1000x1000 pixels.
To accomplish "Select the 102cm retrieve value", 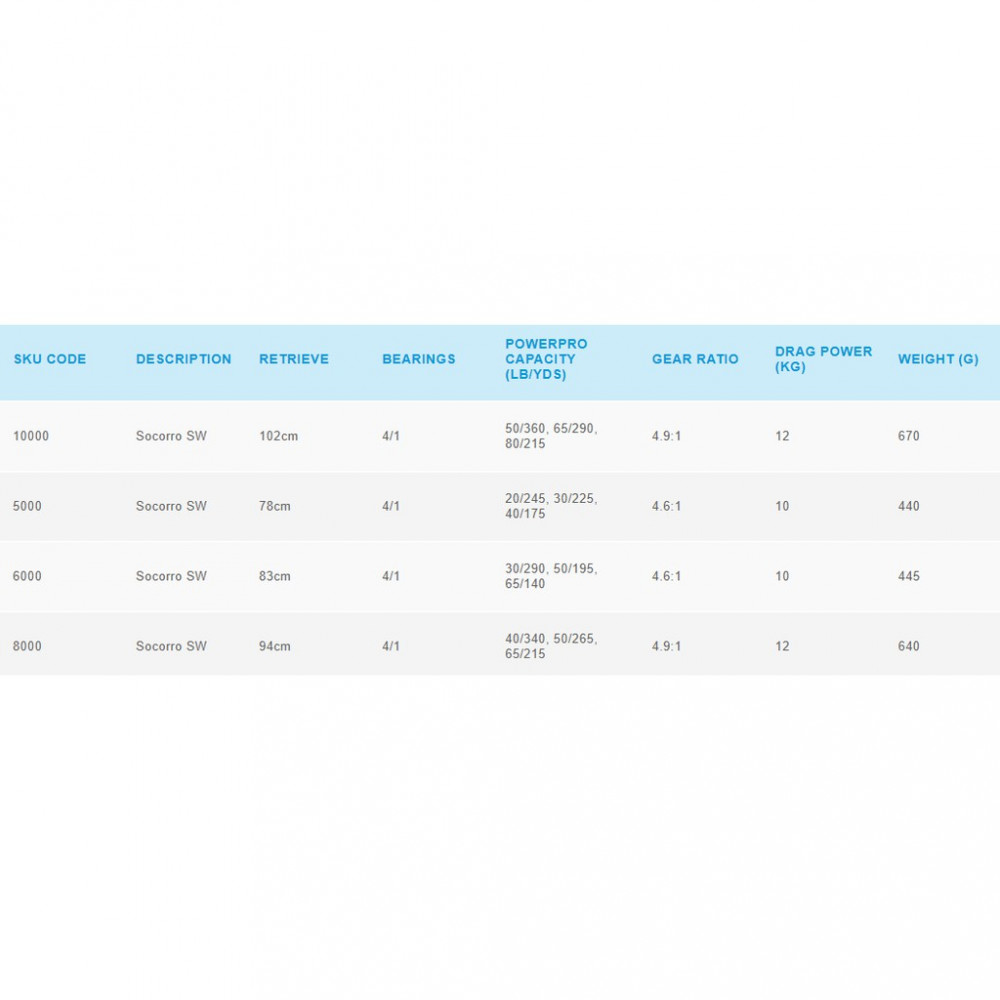I will (x=279, y=436).
